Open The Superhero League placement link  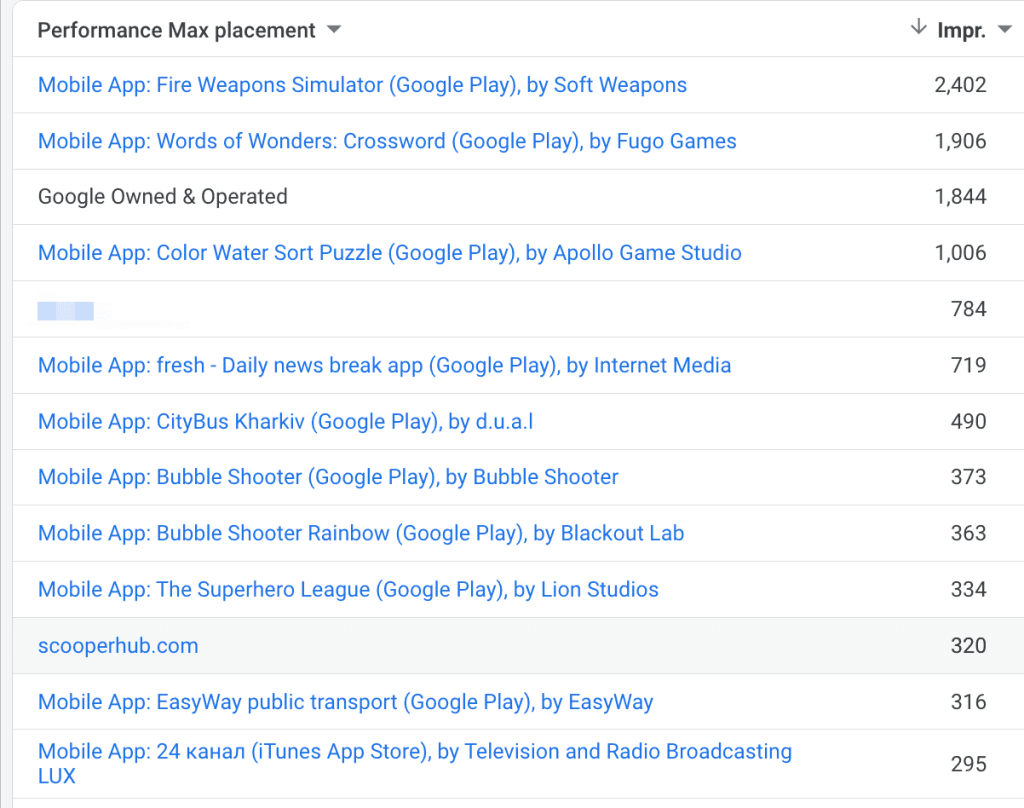tap(348, 589)
